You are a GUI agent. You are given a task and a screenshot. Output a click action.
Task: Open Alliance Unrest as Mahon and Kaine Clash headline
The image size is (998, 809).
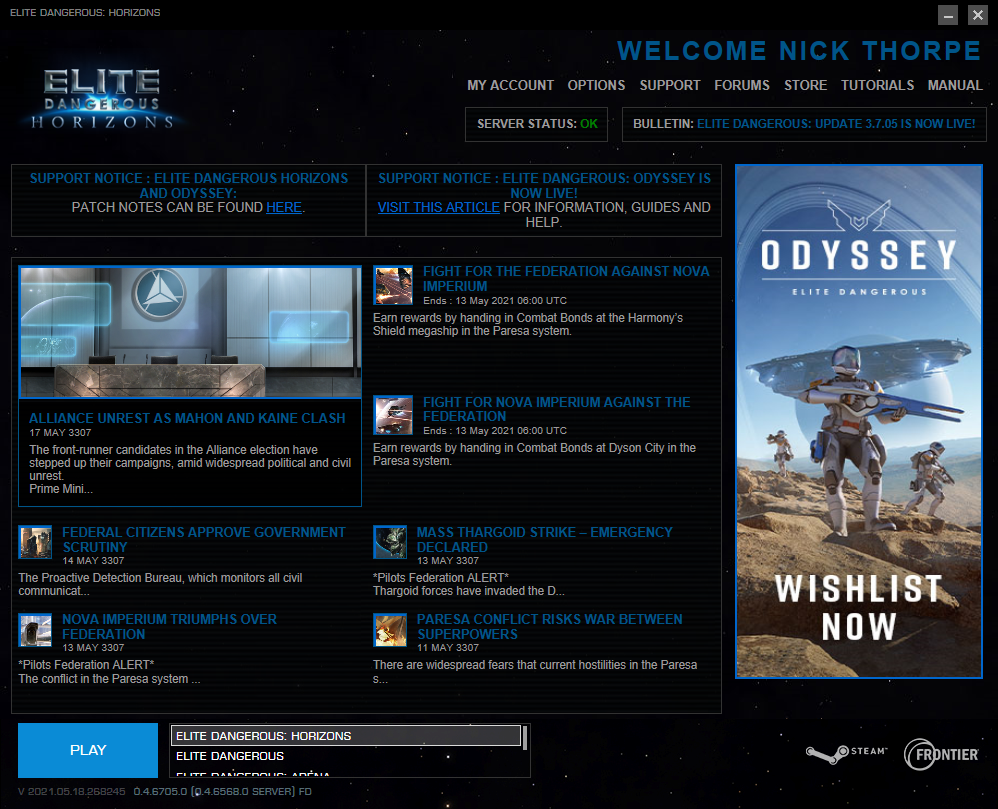click(x=187, y=418)
